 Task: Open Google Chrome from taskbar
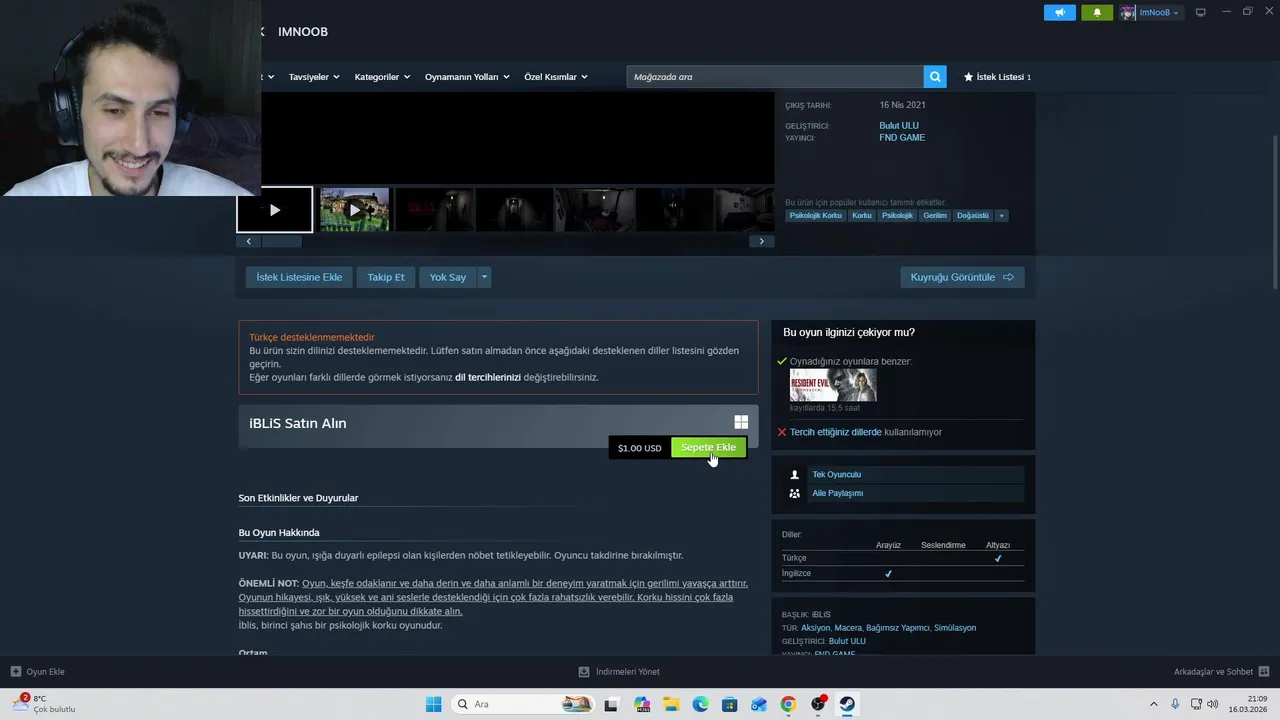(x=788, y=704)
